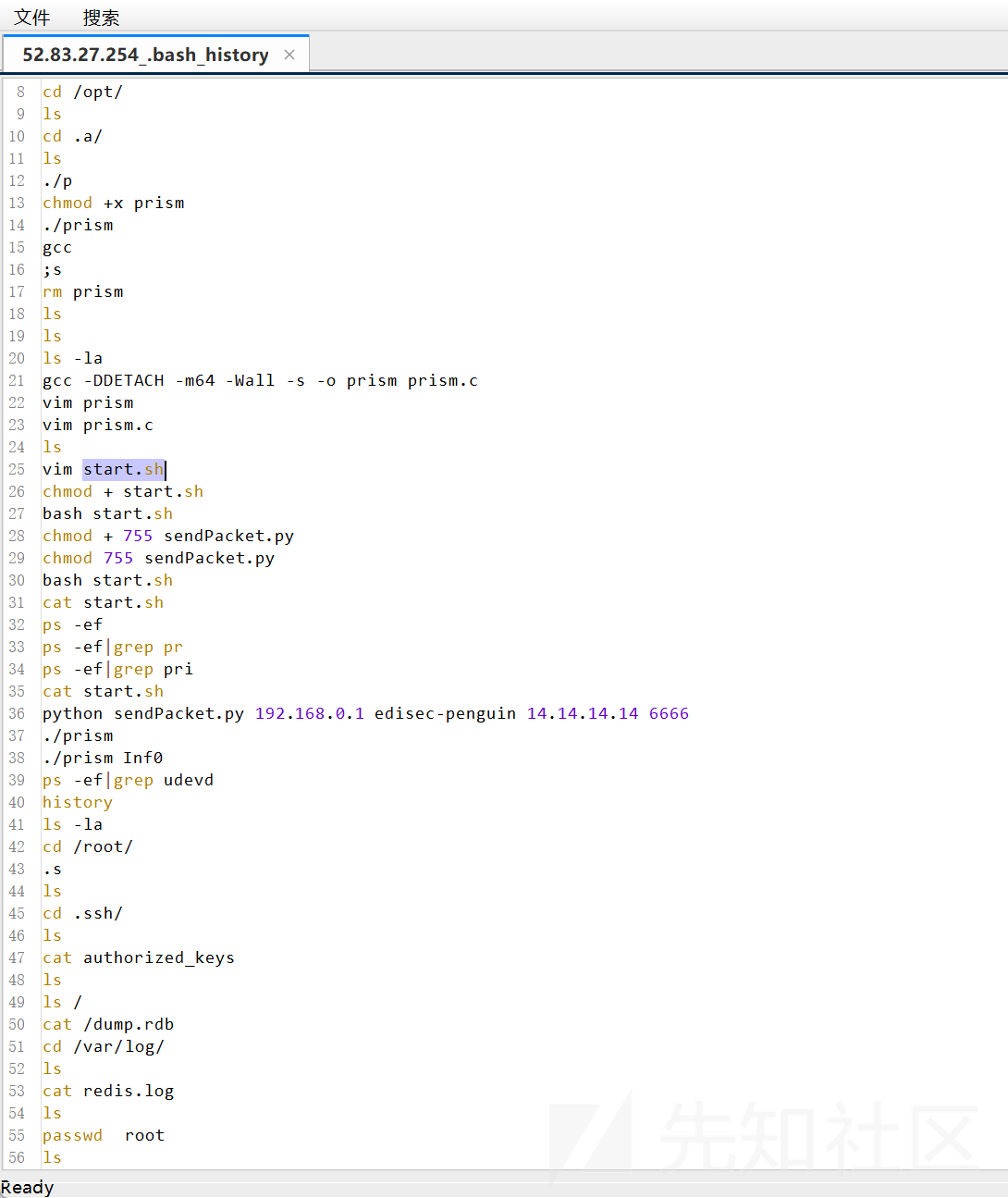Click line 47 'cat authorized_keys'
This screenshot has width=1008, height=1198.
tap(139, 957)
